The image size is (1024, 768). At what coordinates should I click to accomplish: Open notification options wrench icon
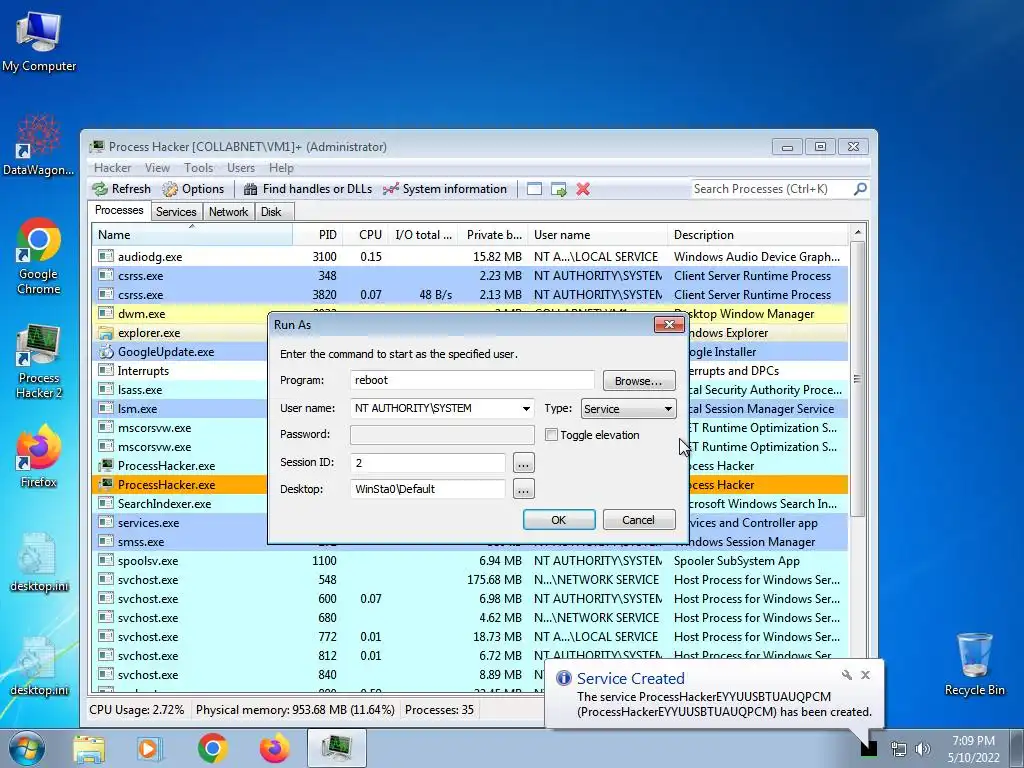(847, 675)
